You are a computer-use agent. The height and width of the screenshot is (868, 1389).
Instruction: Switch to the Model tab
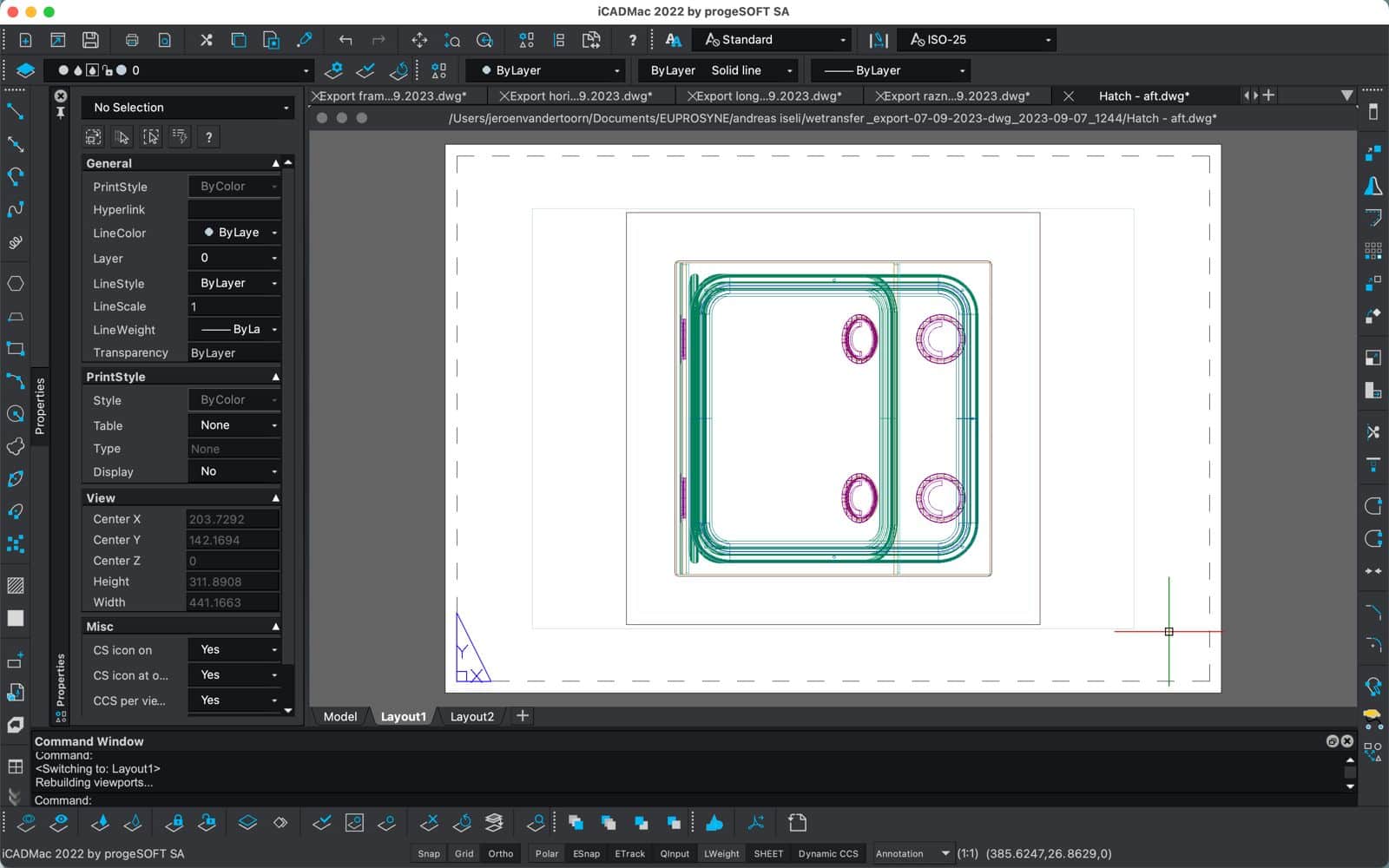pos(339,716)
